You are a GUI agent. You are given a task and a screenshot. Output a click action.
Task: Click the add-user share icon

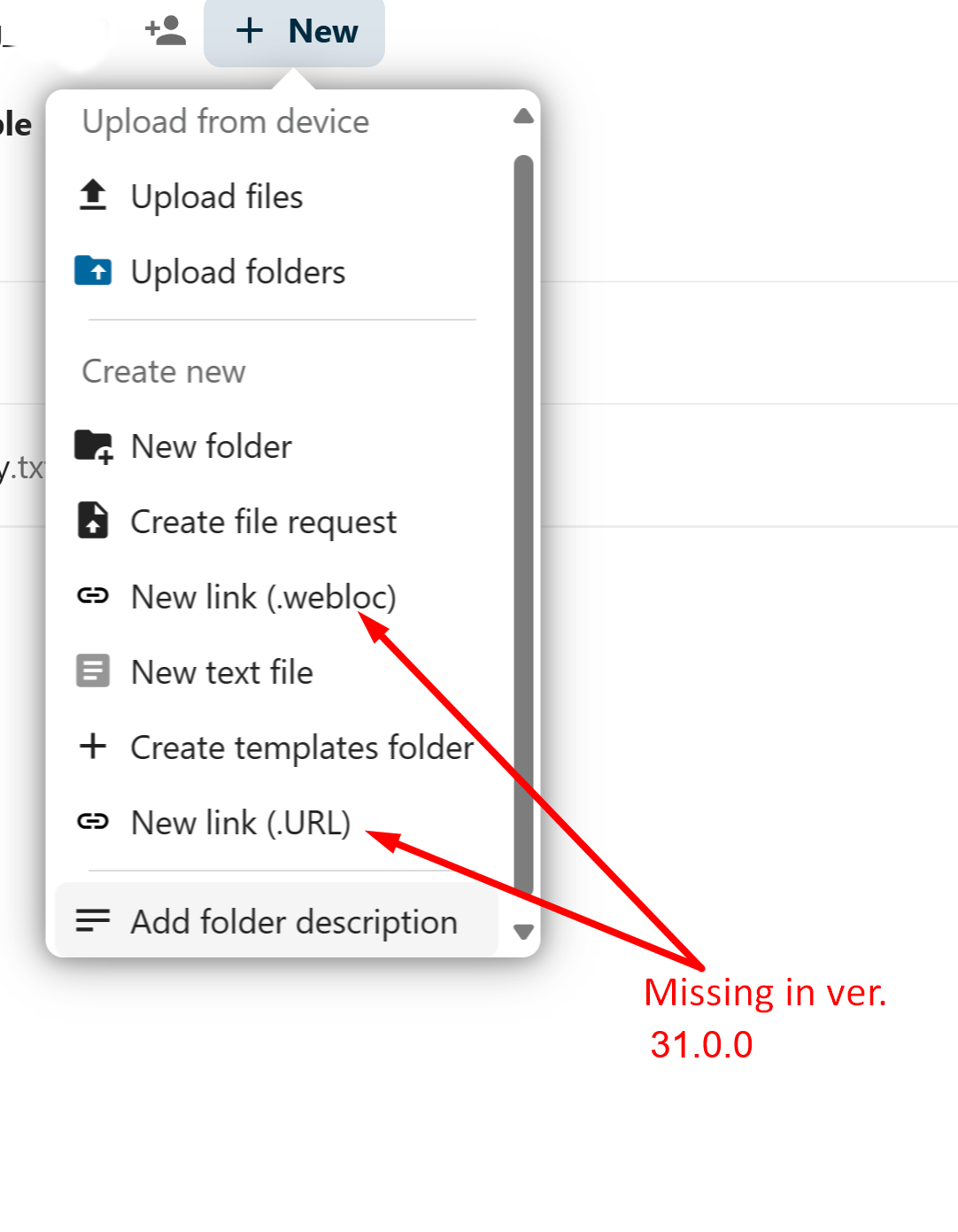[166, 30]
